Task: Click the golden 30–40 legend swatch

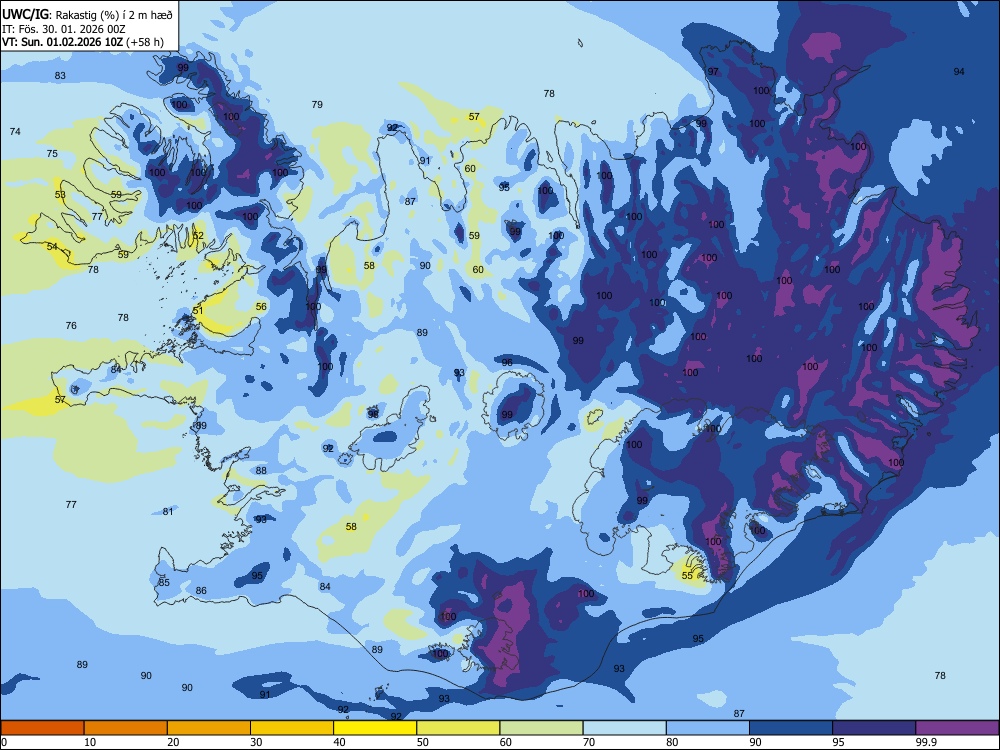Action: (x=292, y=728)
